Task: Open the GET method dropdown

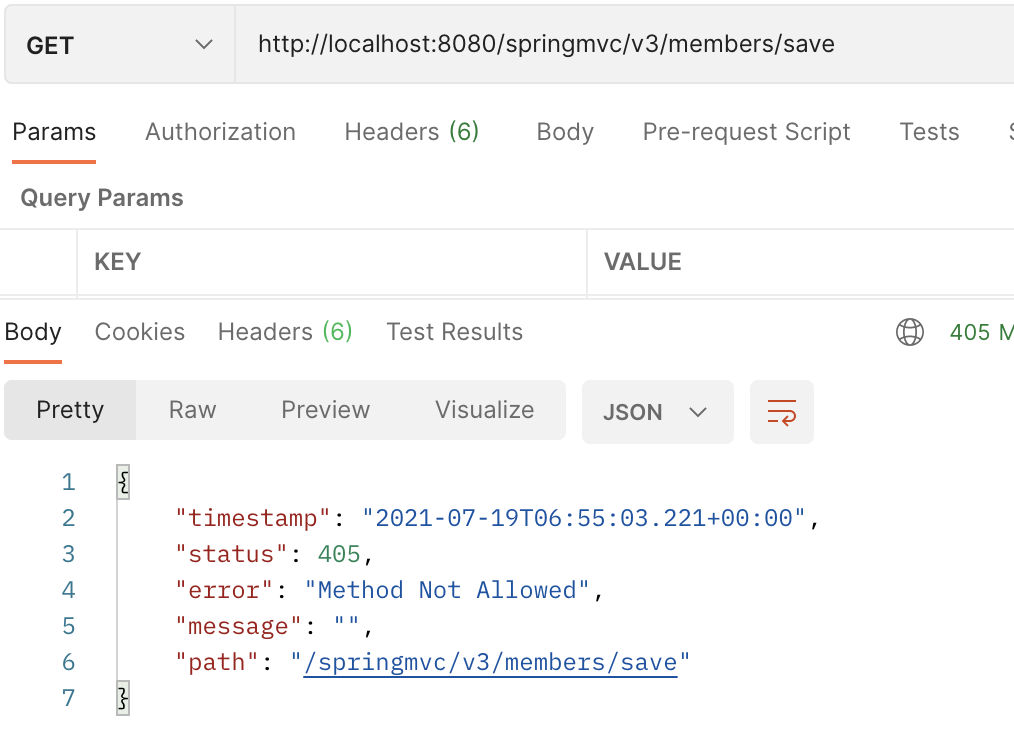Action: 120,45
